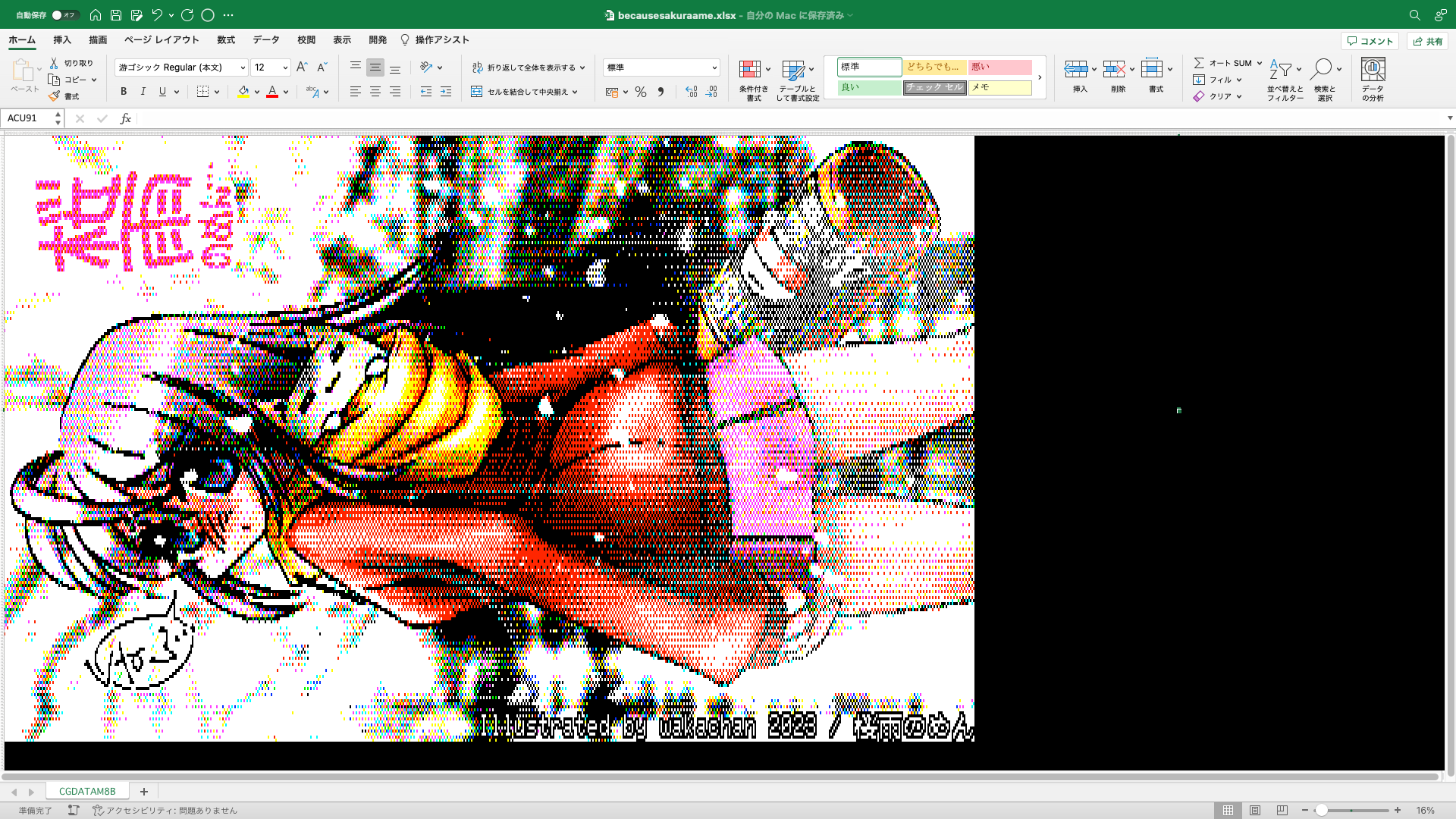Click the Sort & Filter (並べ替えとフィルター) icon
Image resolution: width=1456 pixels, height=819 pixels.
1280,69
